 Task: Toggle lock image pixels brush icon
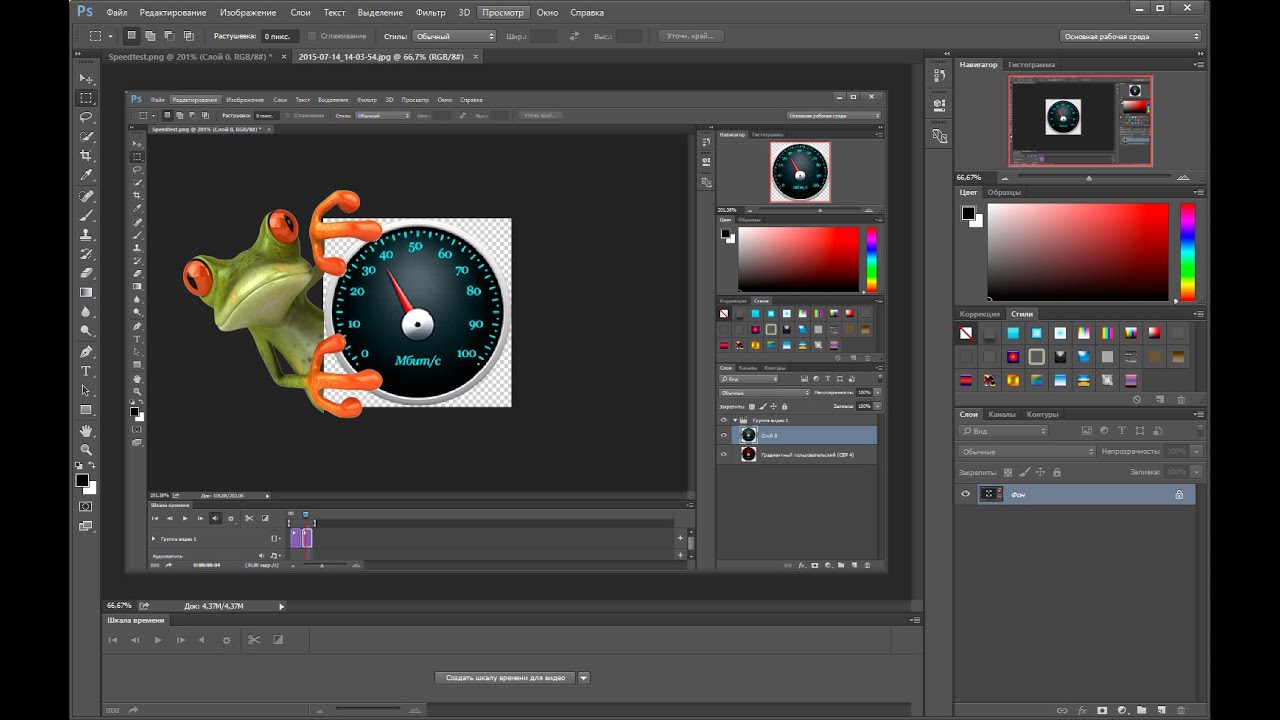[x=1024, y=472]
